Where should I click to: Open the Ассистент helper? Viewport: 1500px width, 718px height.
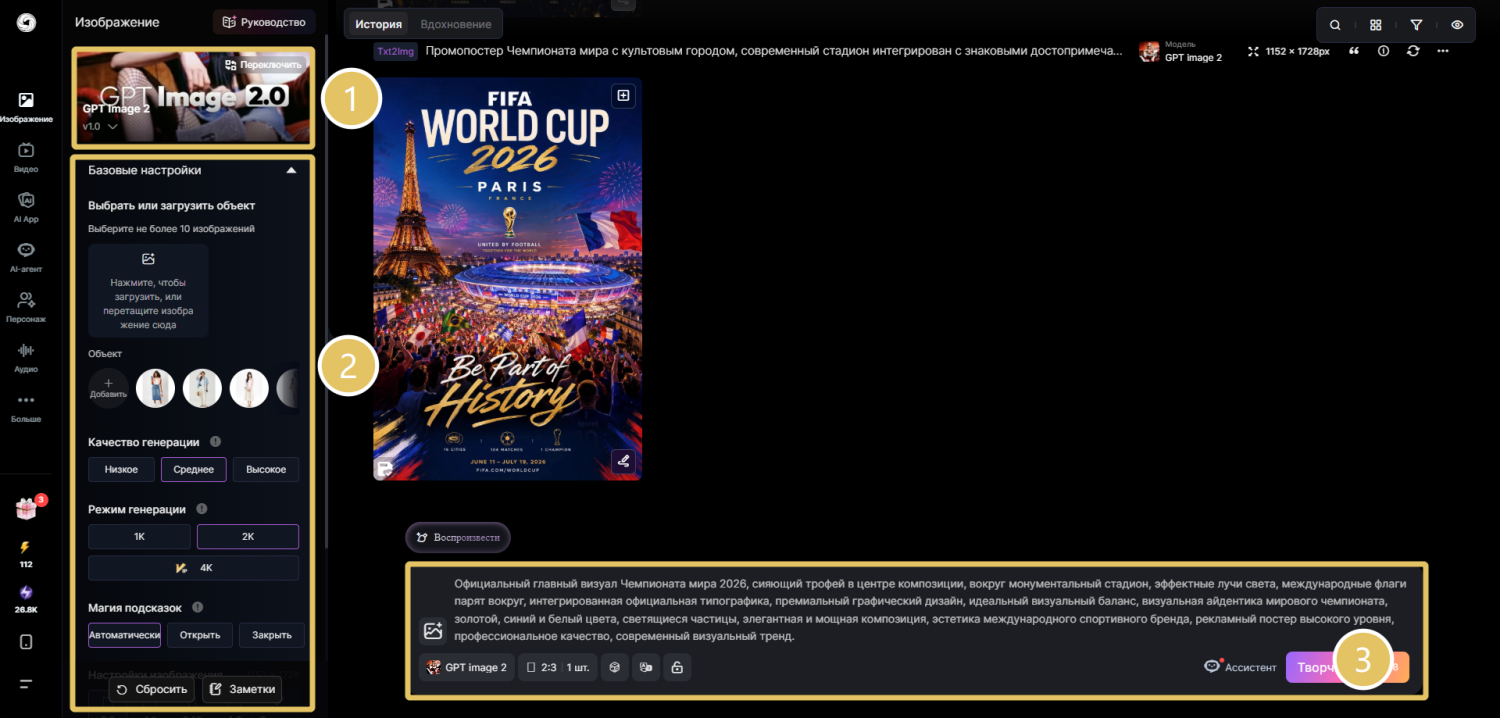(x=1240, y=667)
